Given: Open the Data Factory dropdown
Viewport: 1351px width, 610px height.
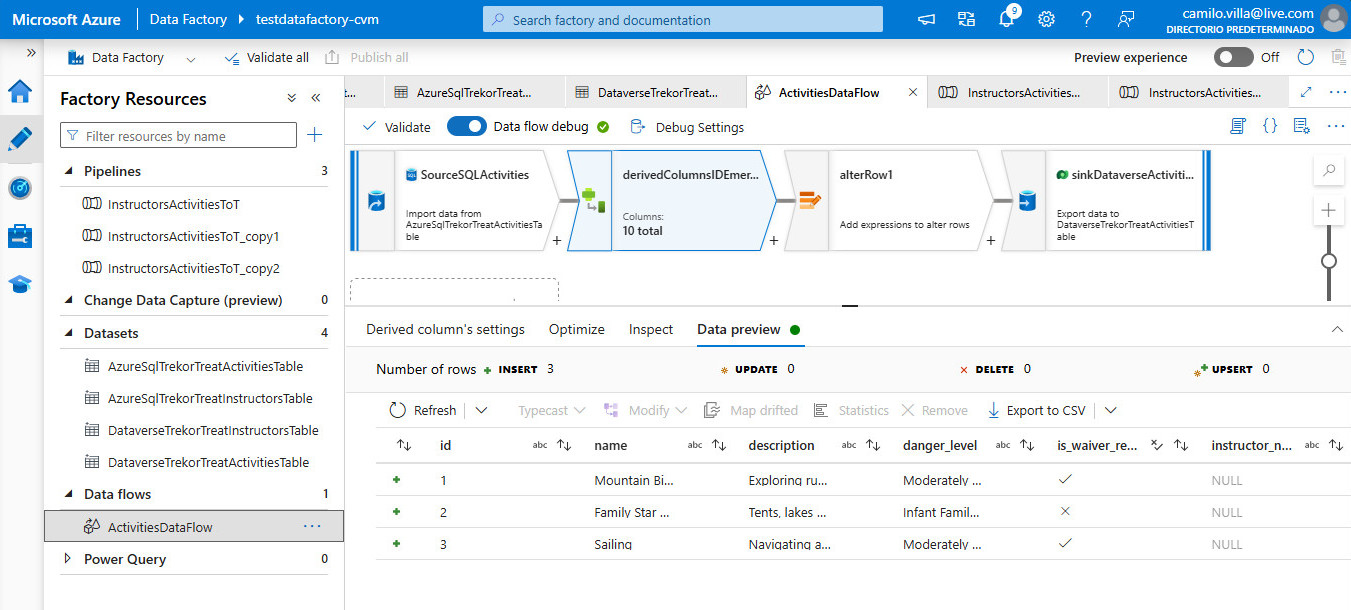Looking at the screenshot, I should (x=131, y=58).
